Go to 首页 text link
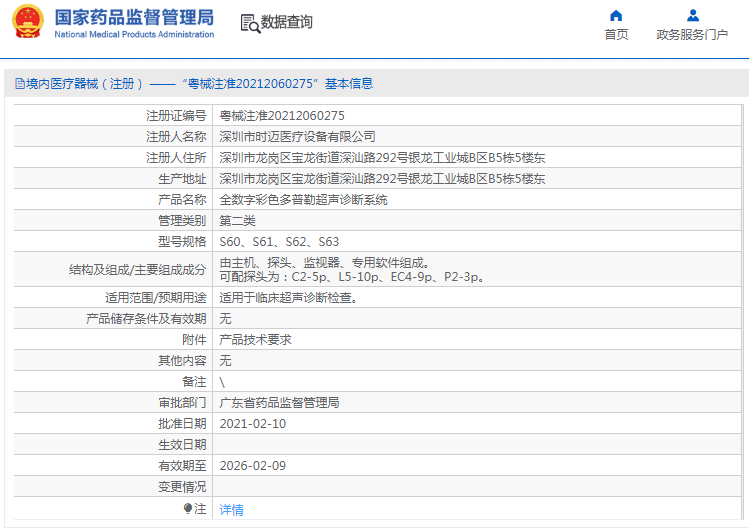Viewport: 749px width, 532px height. click(x=616, y=35)
